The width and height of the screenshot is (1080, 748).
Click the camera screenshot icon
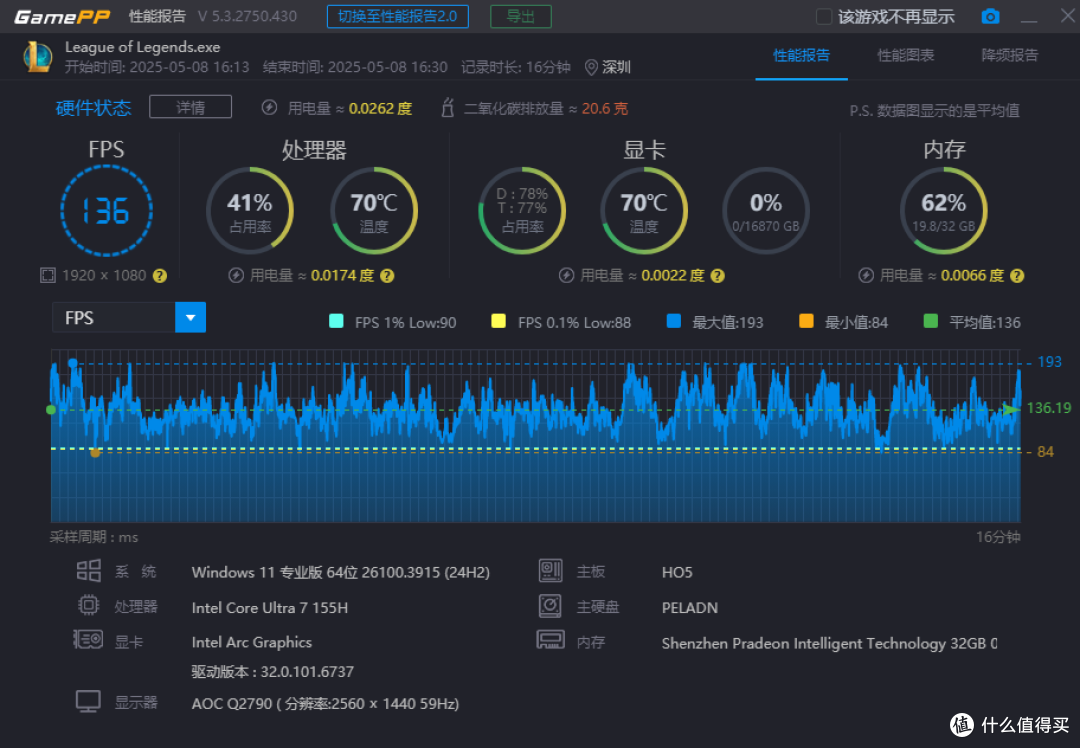(990, 17)
